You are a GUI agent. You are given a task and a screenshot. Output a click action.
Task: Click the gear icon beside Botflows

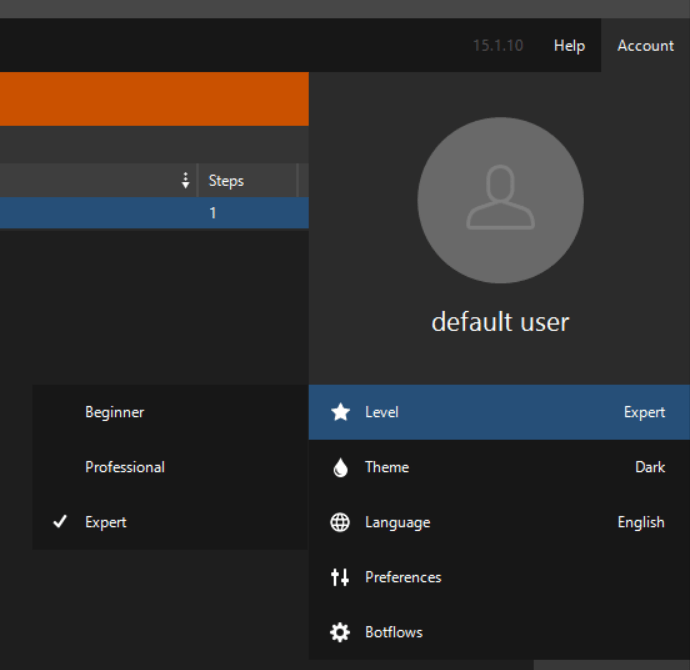(x=340, y=632)
